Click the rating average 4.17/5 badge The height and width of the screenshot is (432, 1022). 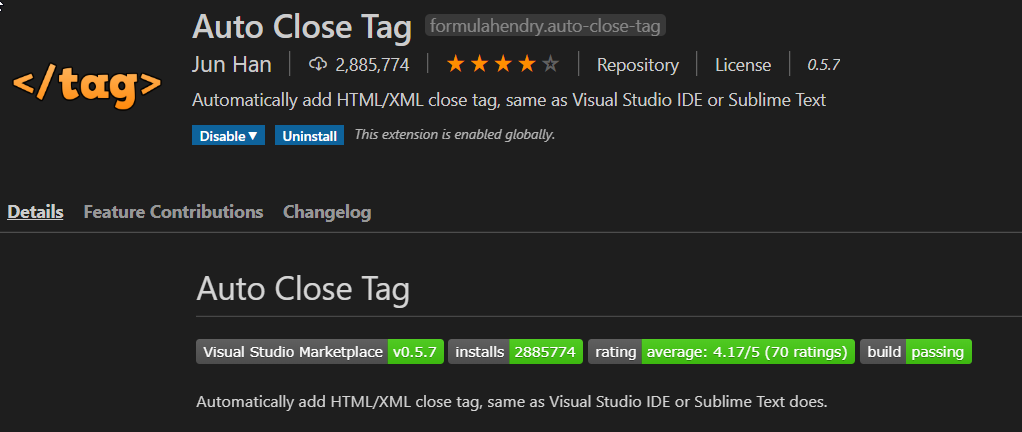coord(722,352)
